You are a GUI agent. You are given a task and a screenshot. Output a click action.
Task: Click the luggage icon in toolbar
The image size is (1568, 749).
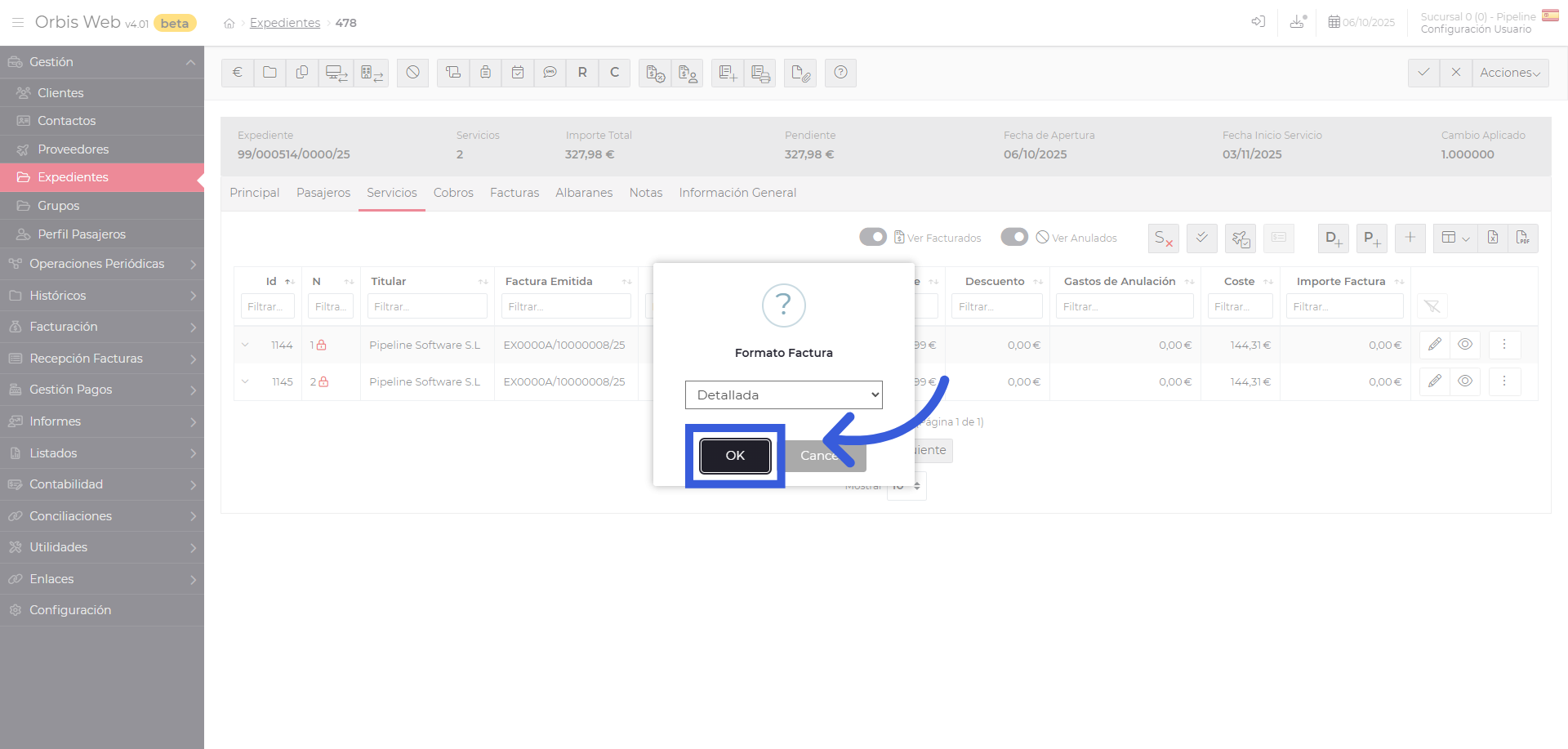pos(485,73)
